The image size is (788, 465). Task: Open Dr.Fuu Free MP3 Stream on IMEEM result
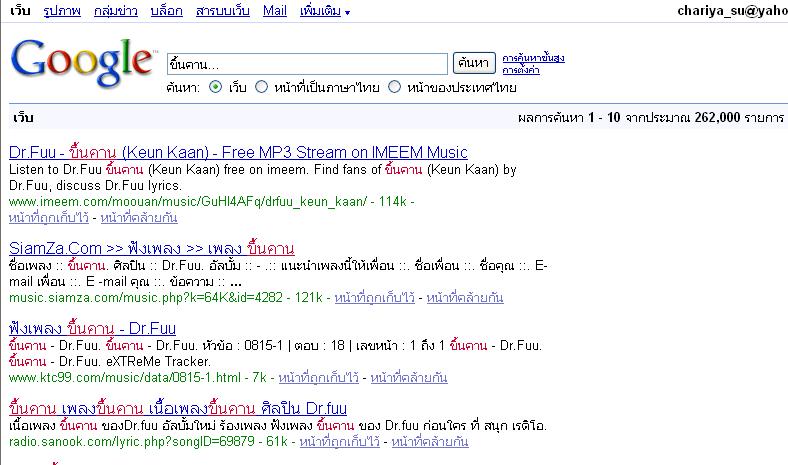point(238,152)
